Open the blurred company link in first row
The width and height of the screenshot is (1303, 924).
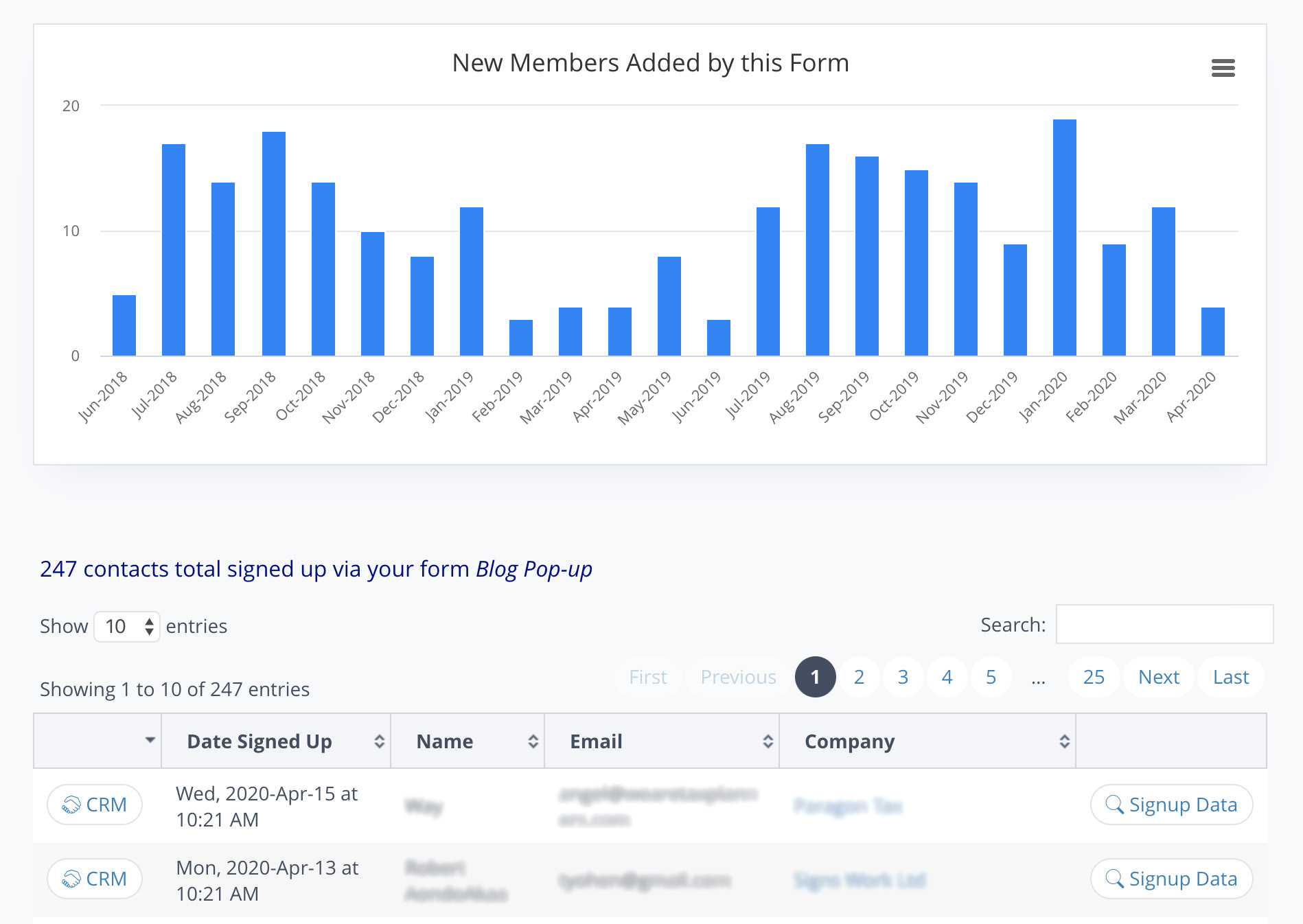point(848,806)
